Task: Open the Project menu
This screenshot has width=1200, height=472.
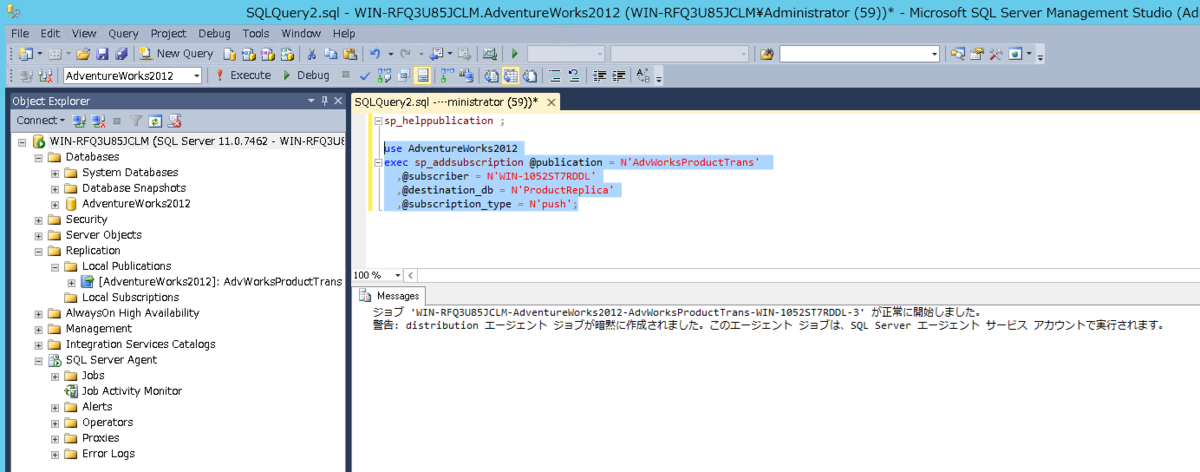Action: point(168,33)
